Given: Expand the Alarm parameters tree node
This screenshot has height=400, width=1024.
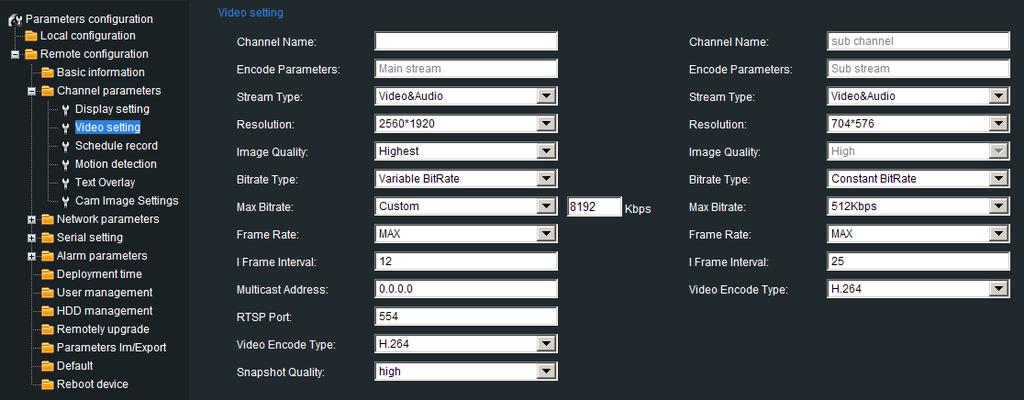Looking at the screenshot, I should tap(31, 256).
